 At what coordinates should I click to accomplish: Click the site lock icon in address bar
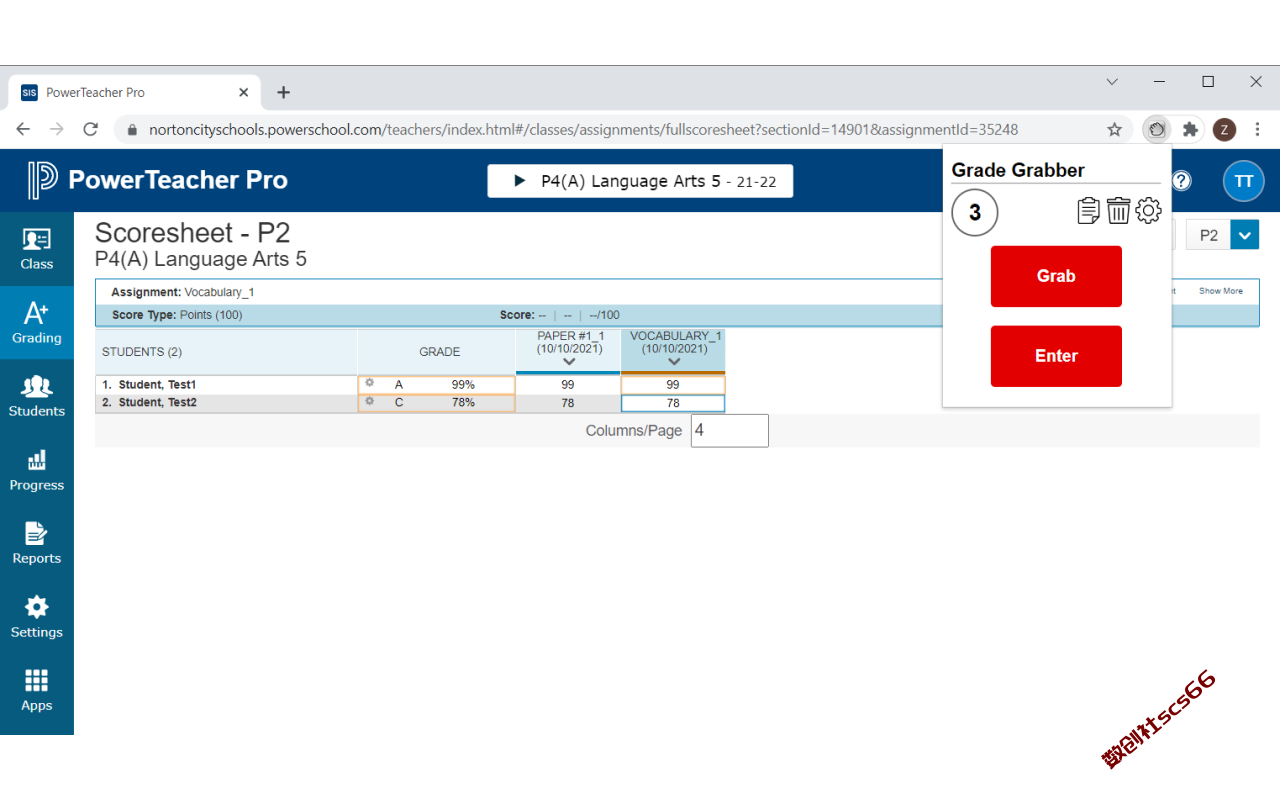(132, 129)
